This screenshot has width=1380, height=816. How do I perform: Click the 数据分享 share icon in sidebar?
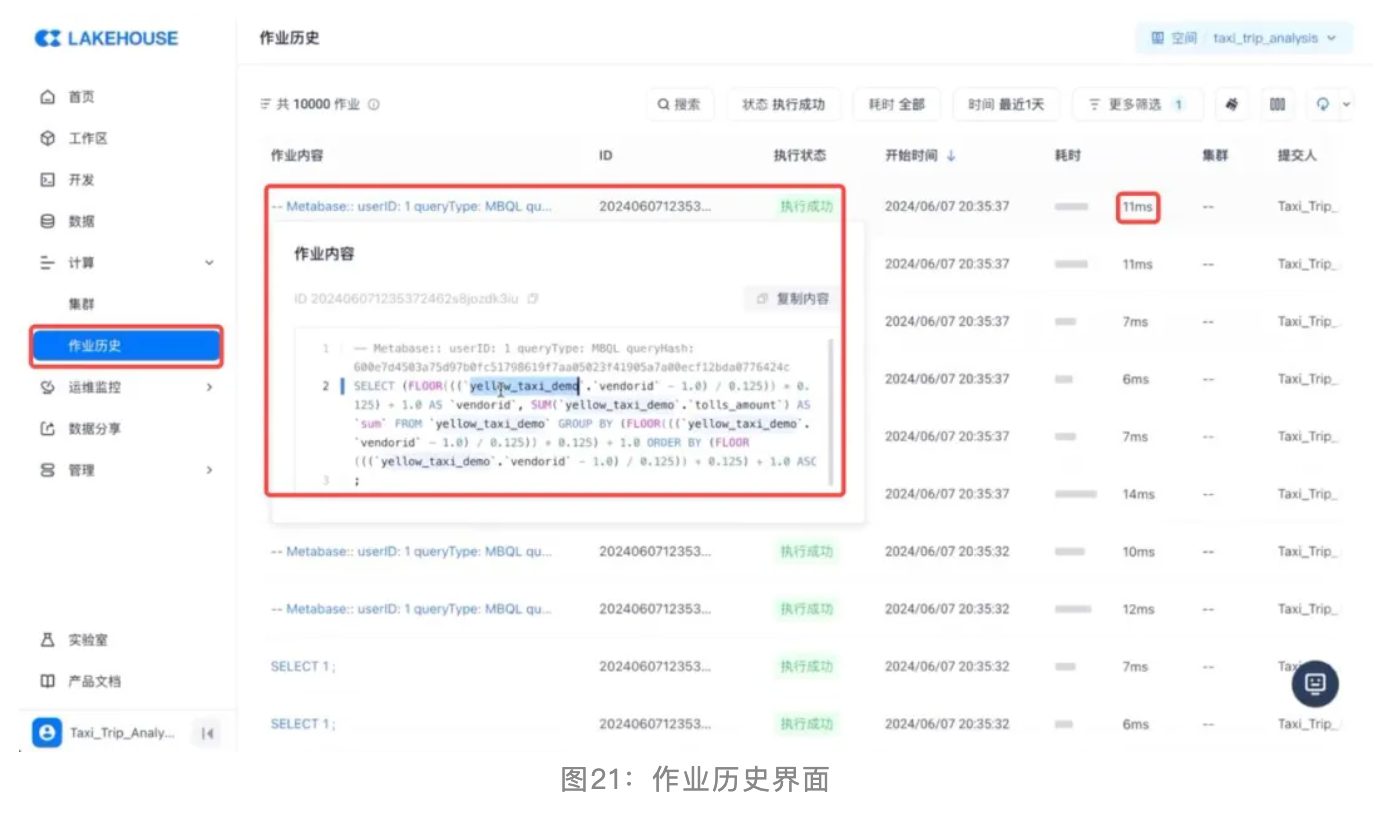(47, 429)
